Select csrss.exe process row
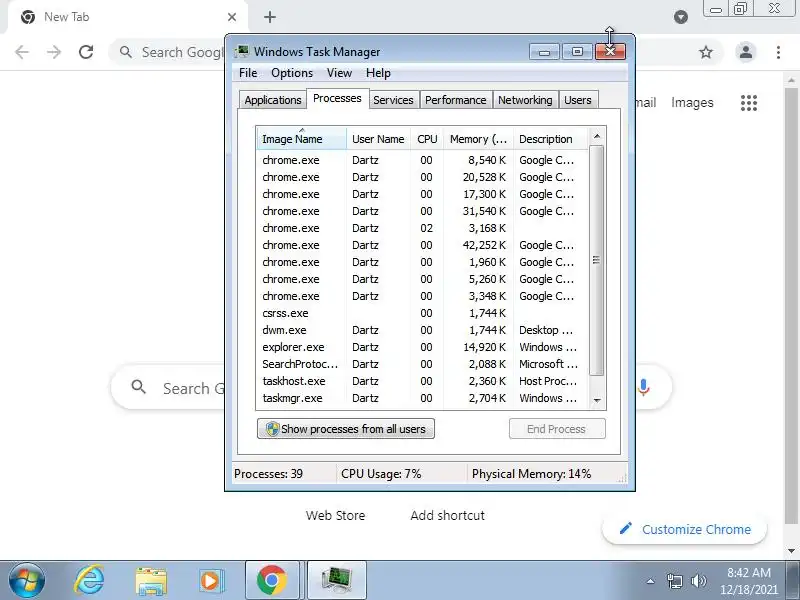Image resolution: width=800 pixels, height=600 pixels. point(422,313)
